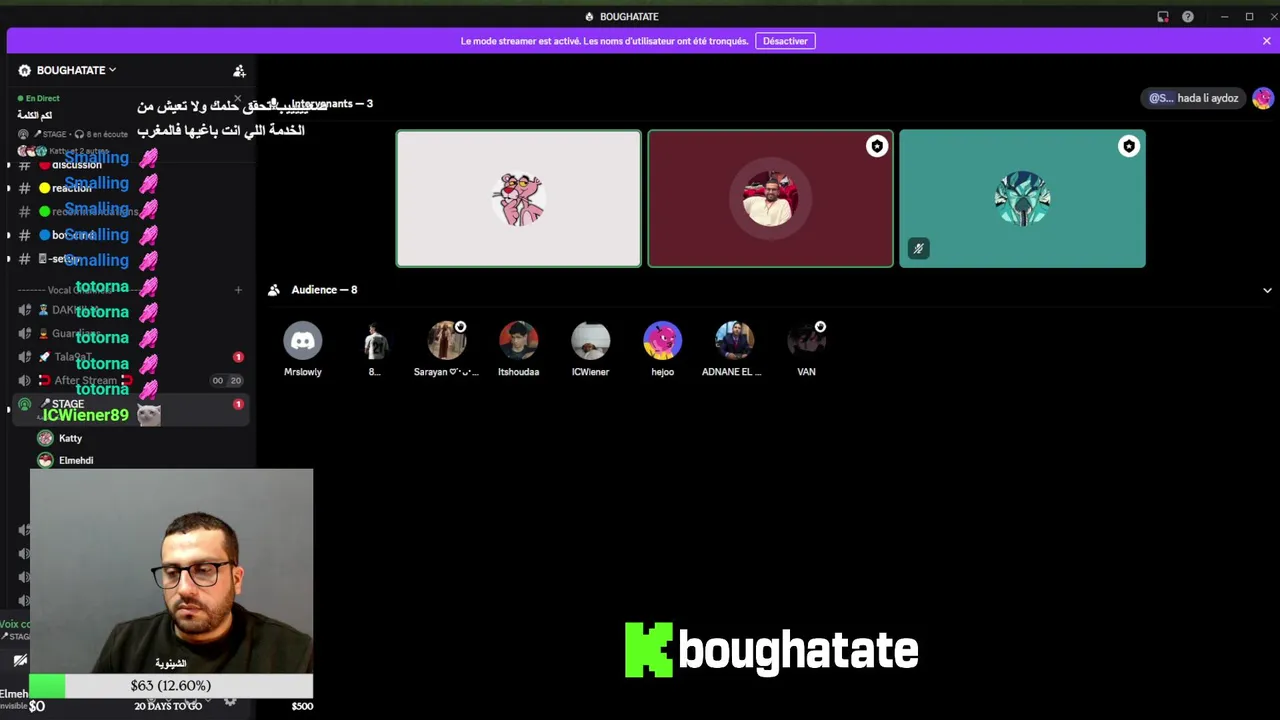Open Mrslowly audience member avatar
The width and height of the screenshot is (1280, 720).
click(x=302, y=340)
